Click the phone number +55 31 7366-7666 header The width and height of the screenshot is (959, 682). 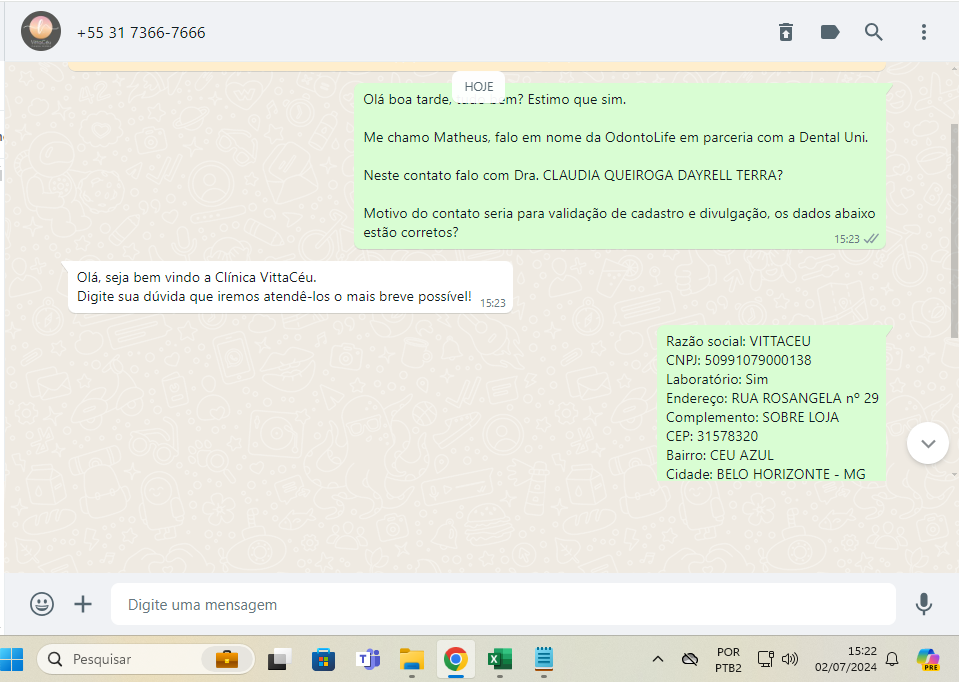click(x=141, y=33)
